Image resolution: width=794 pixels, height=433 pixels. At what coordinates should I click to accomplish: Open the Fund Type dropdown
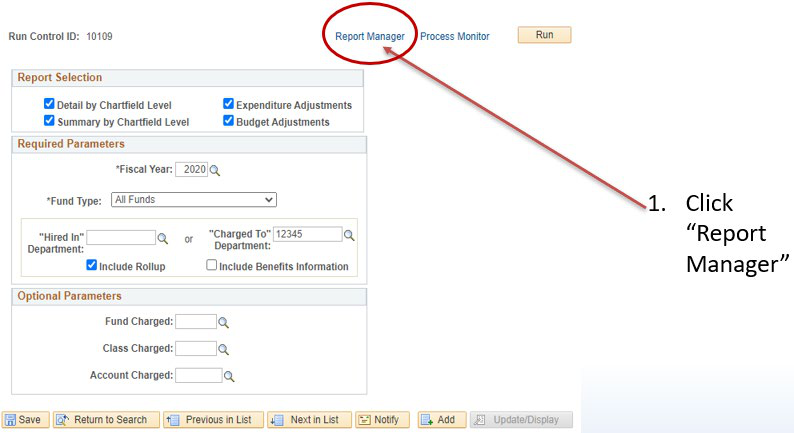194,200
